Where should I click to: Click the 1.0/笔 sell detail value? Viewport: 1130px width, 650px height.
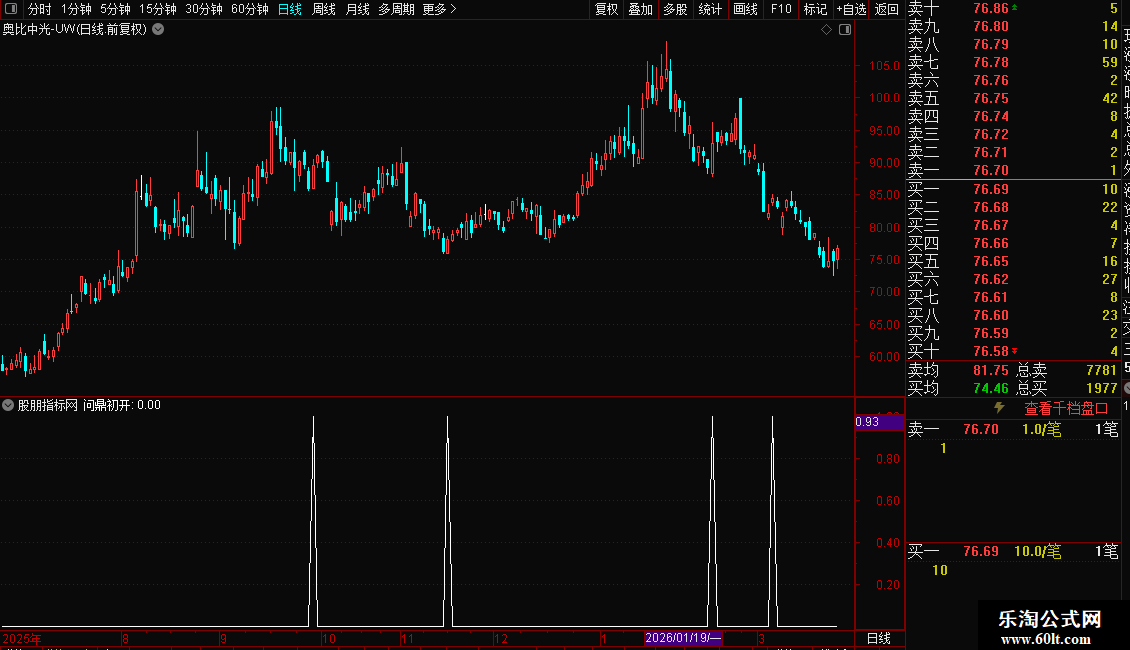[1041, 430]
